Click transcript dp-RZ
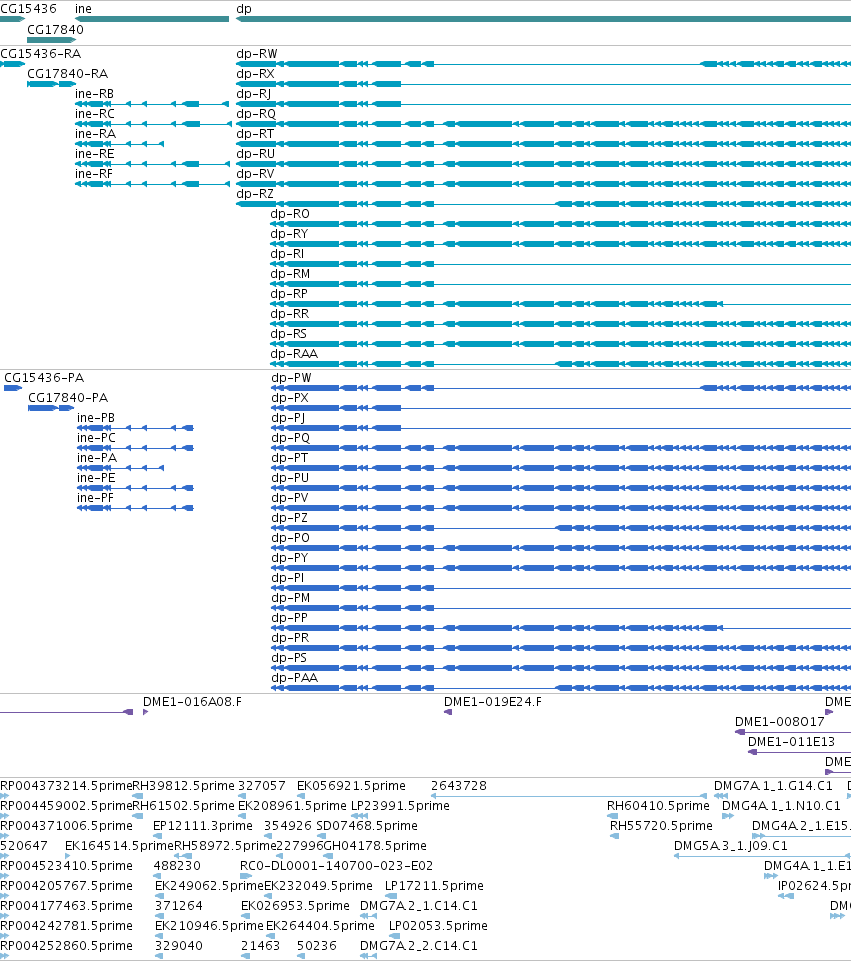 255,194
